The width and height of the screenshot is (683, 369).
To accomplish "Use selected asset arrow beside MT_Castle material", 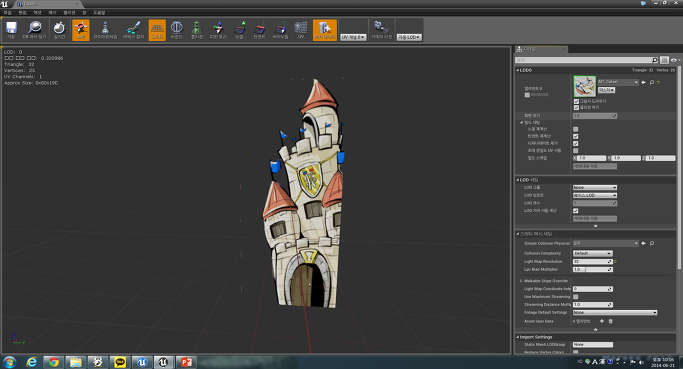I will (x=643, y=82).
